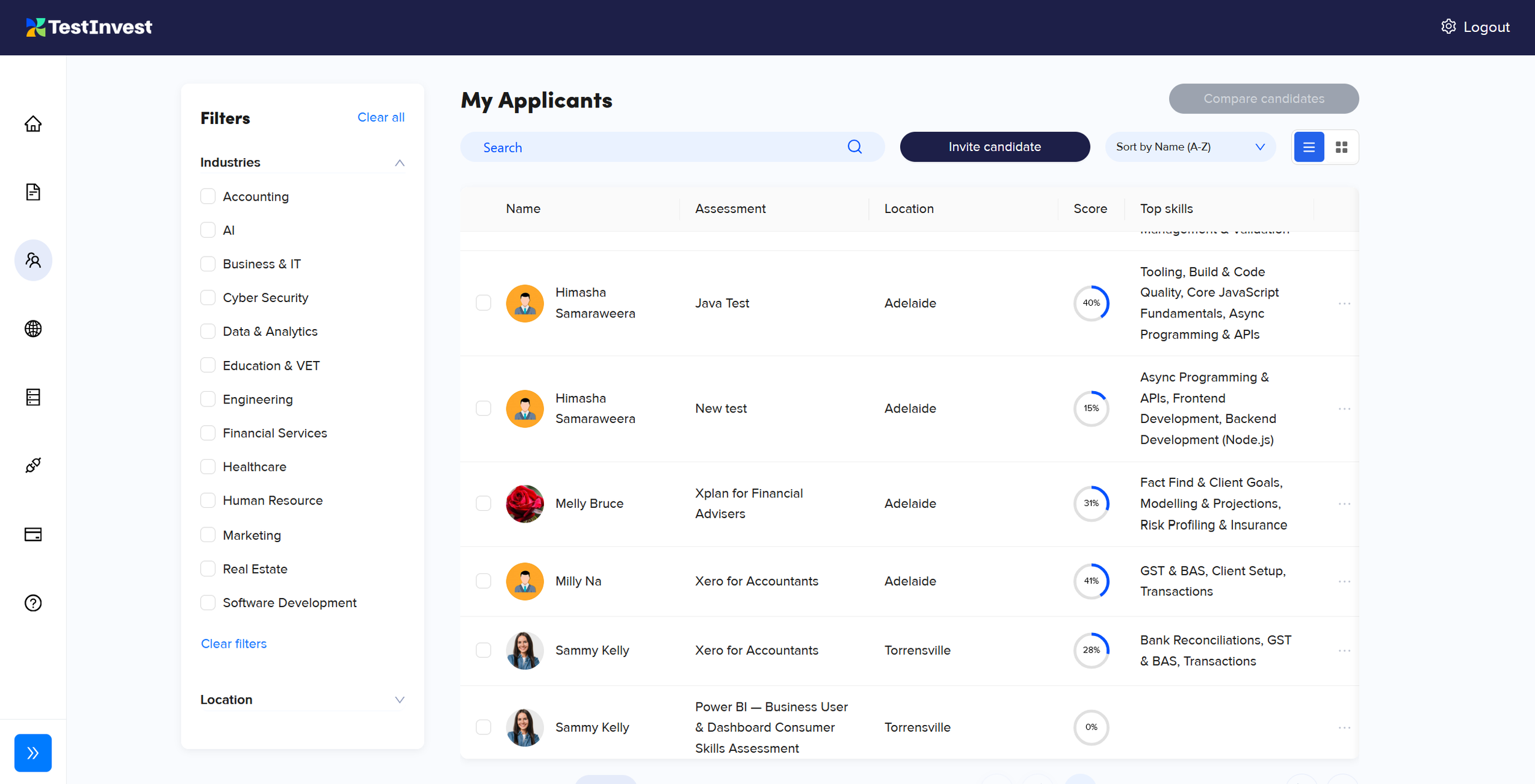Select Himasha Samaraweera Java Test row checkbox

coord(484,303)
